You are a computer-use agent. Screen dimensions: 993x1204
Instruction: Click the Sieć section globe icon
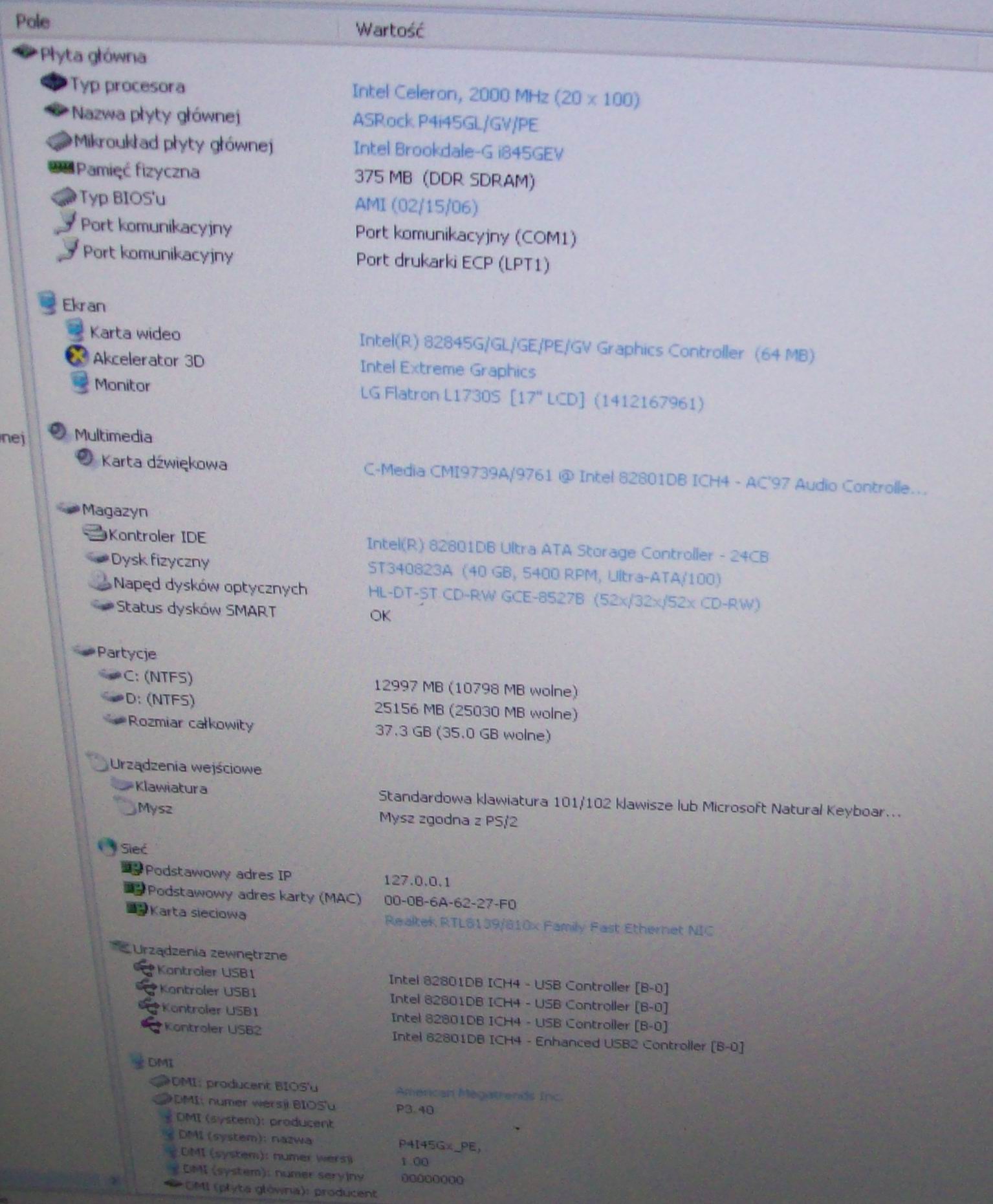click(x=107, y=846)
